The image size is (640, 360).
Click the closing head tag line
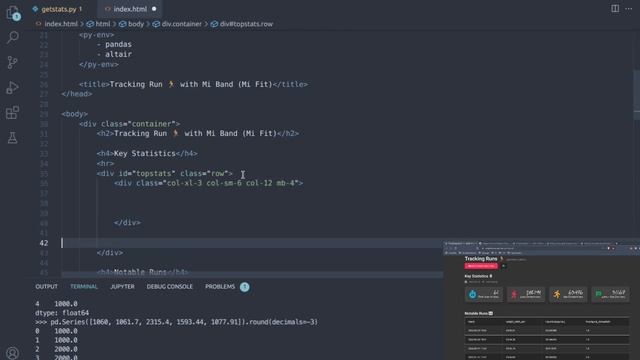click(77, 94)
